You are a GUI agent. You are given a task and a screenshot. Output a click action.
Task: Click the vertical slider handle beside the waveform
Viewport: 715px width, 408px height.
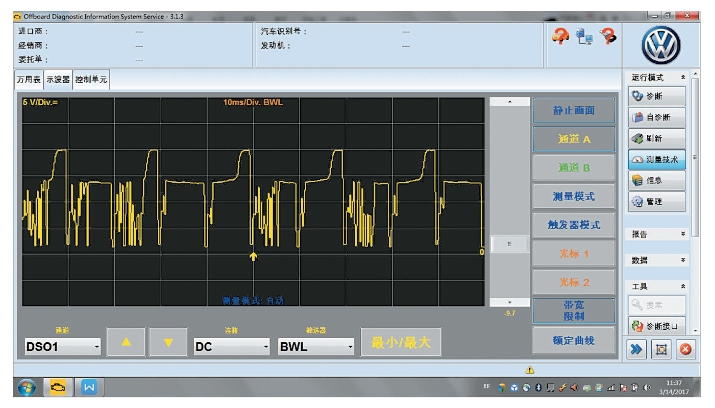pyautogui.click(x=512, y=243)
